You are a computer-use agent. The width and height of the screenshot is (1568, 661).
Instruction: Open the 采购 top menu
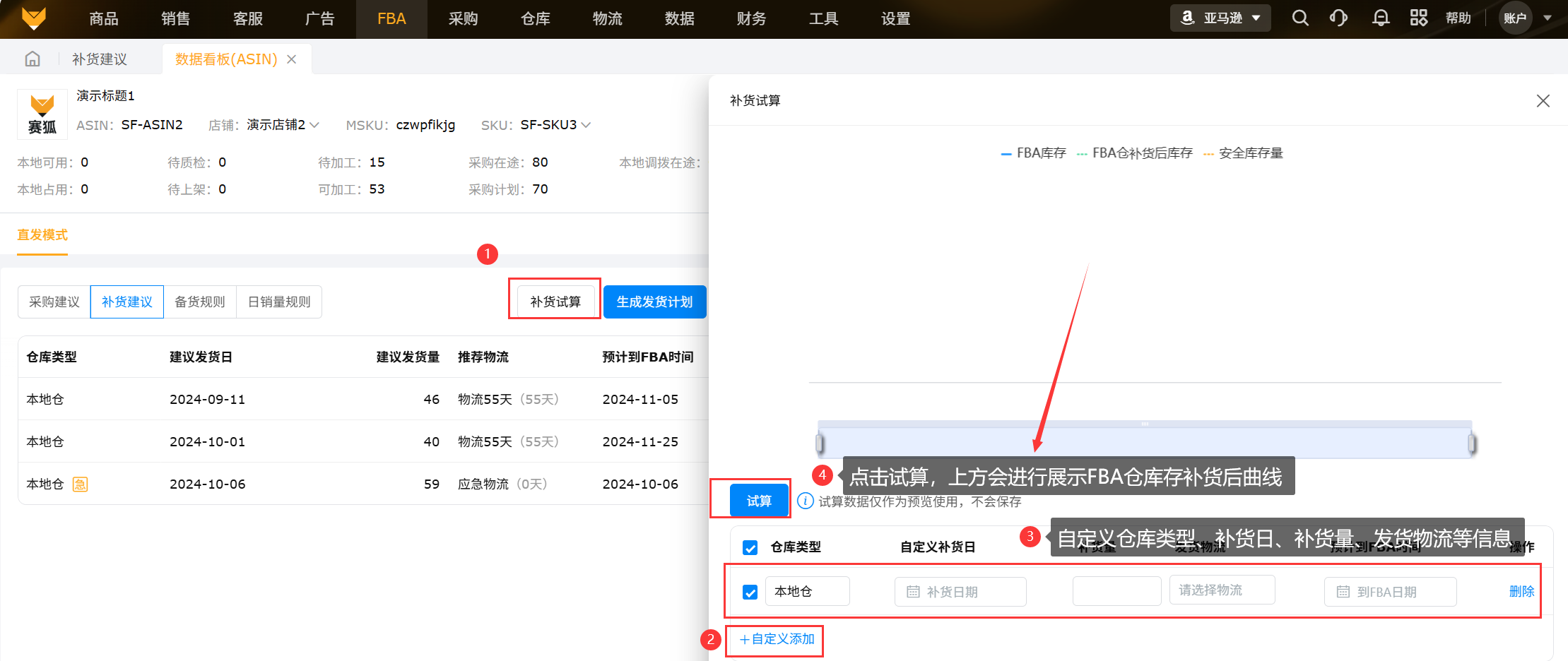[463, 19]
